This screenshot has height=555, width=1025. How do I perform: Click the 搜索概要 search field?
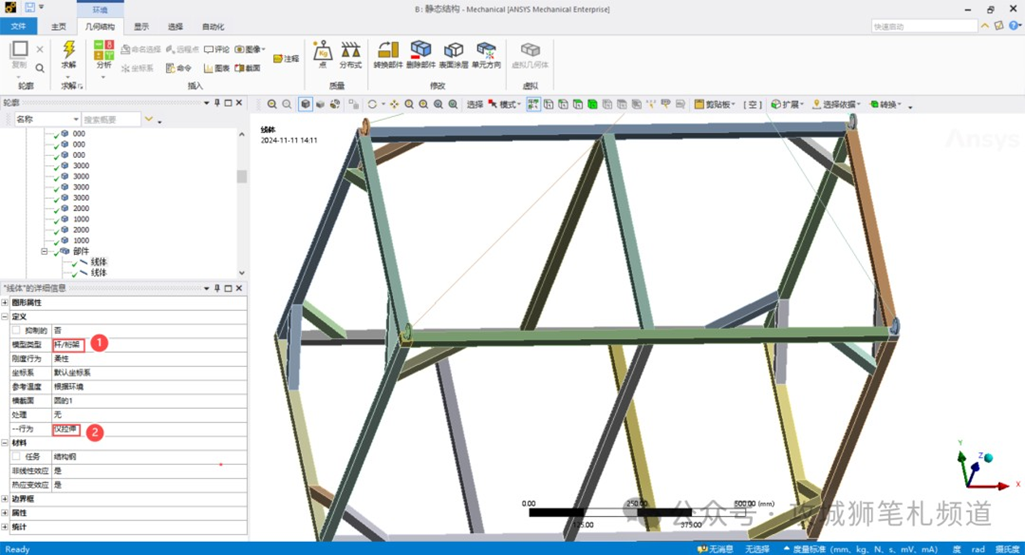[111, 119]
